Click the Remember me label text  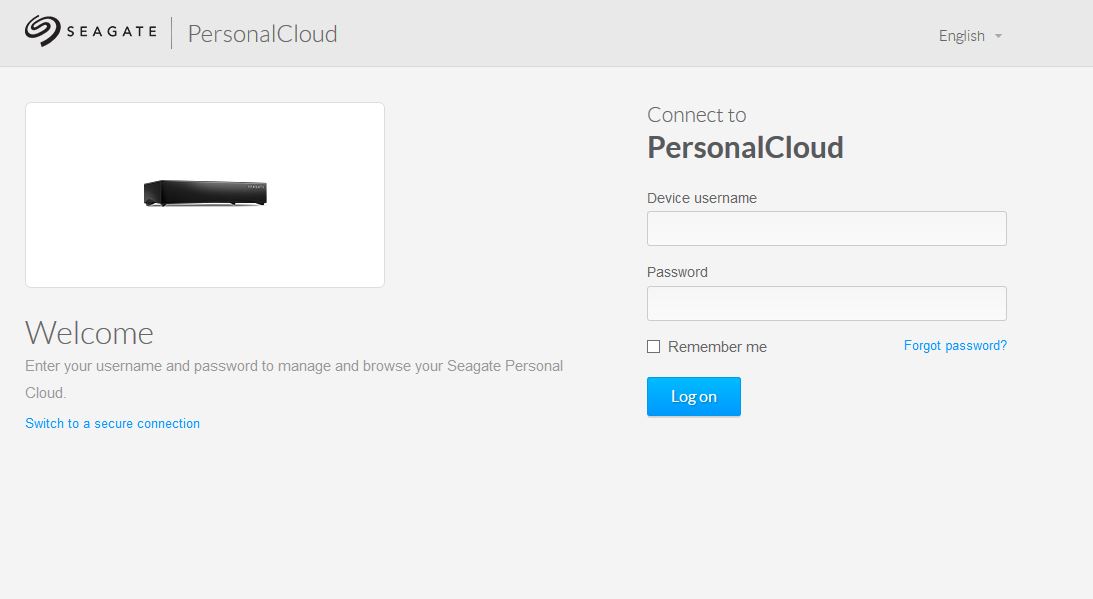click(716, 346)
